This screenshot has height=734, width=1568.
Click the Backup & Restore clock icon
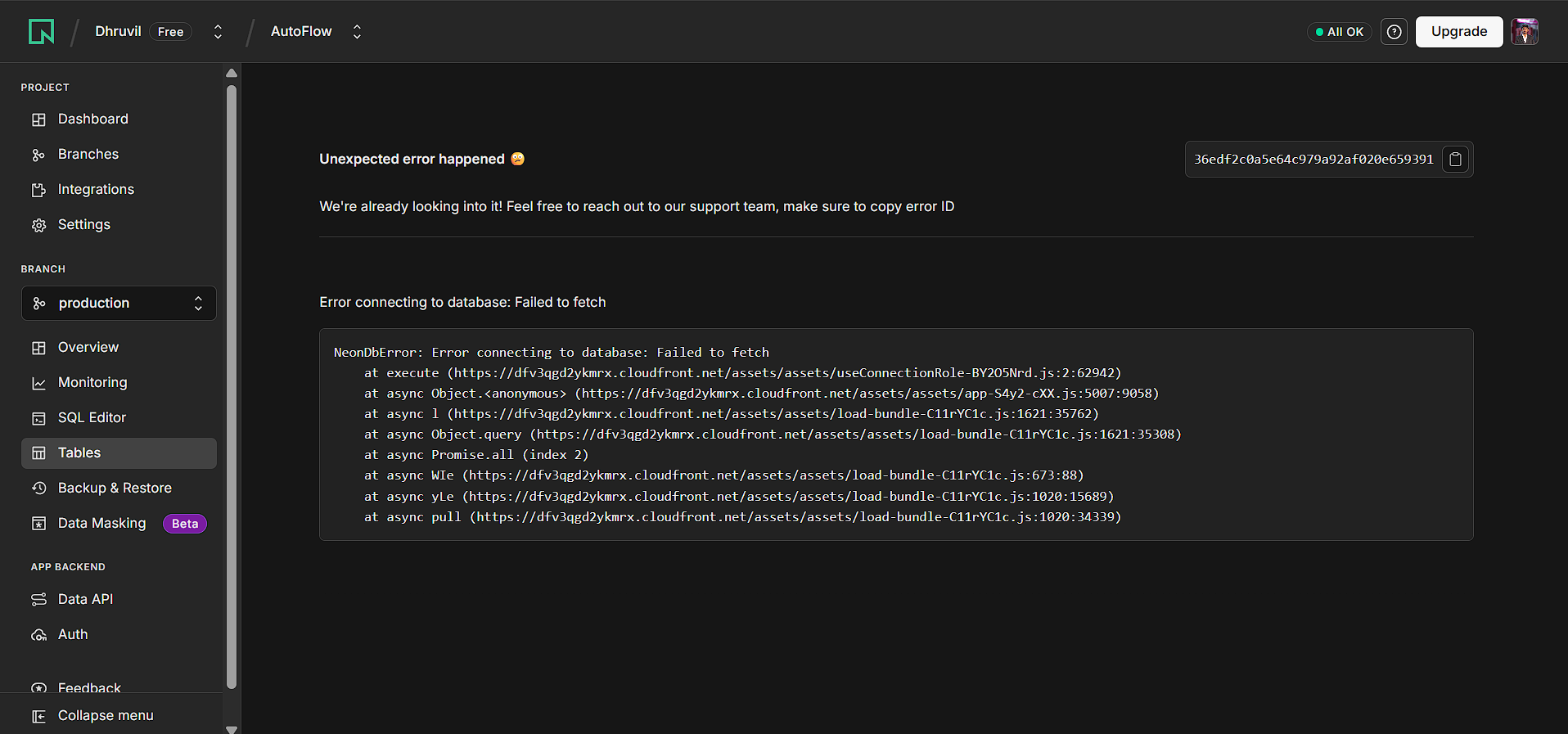click(x=38, y=489)
